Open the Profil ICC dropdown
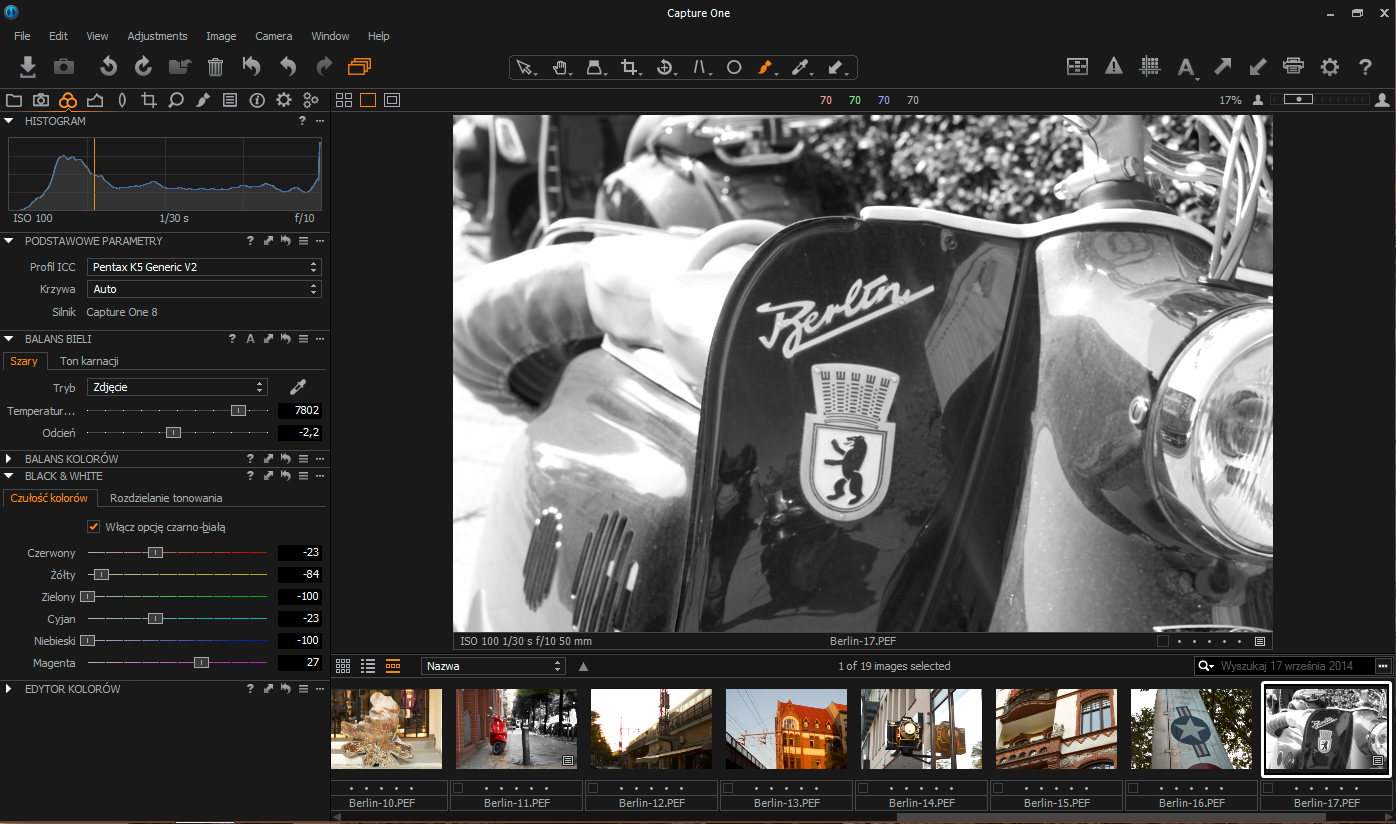The width and height of the screenshot is (1396, 824). click(x=204, y=267)
